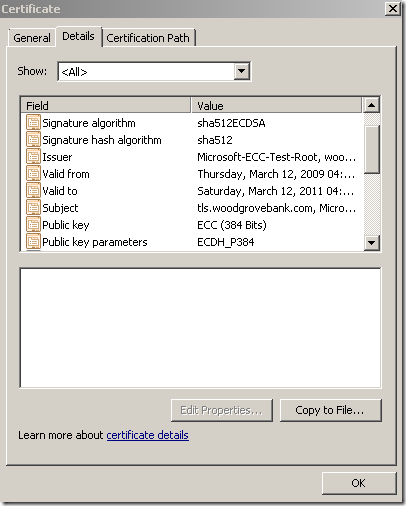This screenshot has width=406, height=506.
Task: Click the disabled Edit Properties... button
Action: (222, 410)
